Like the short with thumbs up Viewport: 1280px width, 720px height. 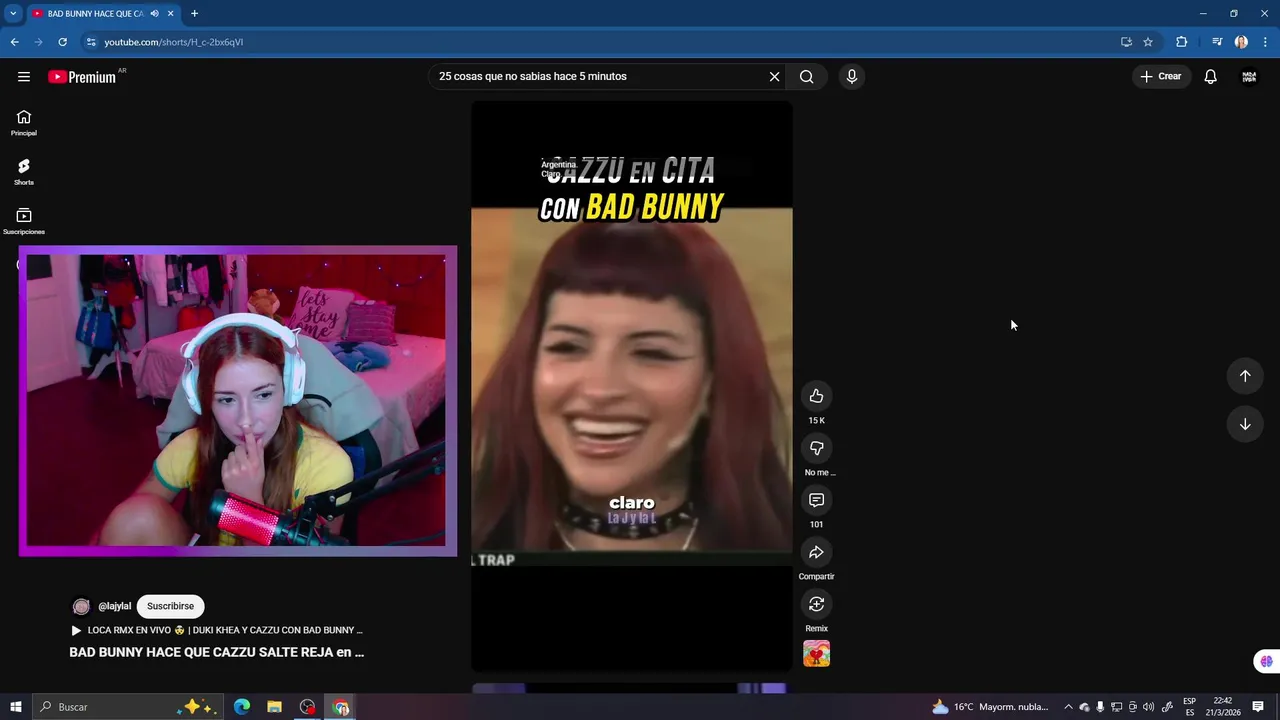point(817,396)
